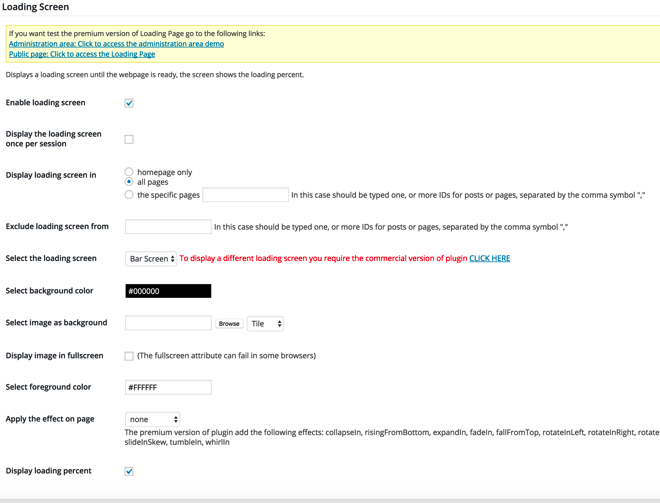
Task: Choose the specific pages radio button
Action: click(x=129, y=195)
